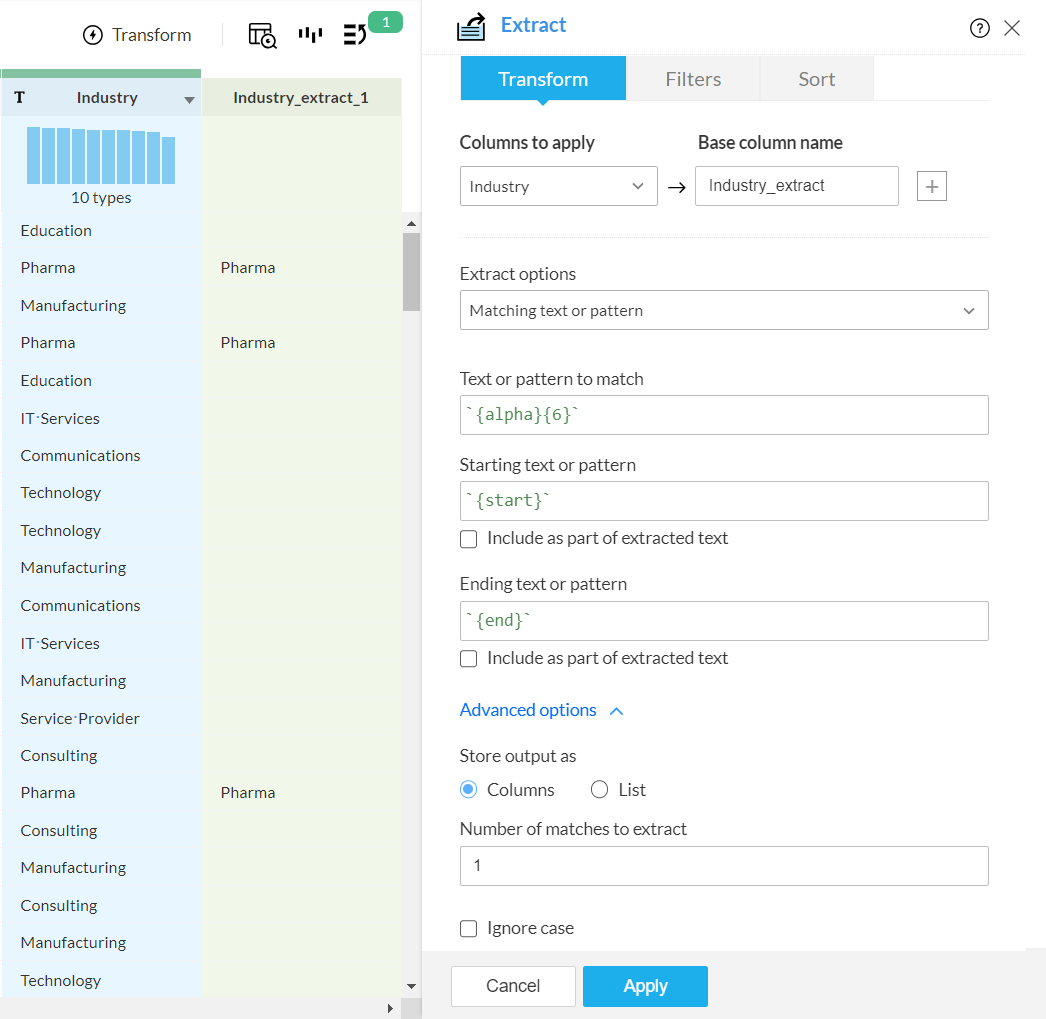This screenshot has height=1019, width=1046.
Task: Click the help question mark icon
Action: coord(979,28)
